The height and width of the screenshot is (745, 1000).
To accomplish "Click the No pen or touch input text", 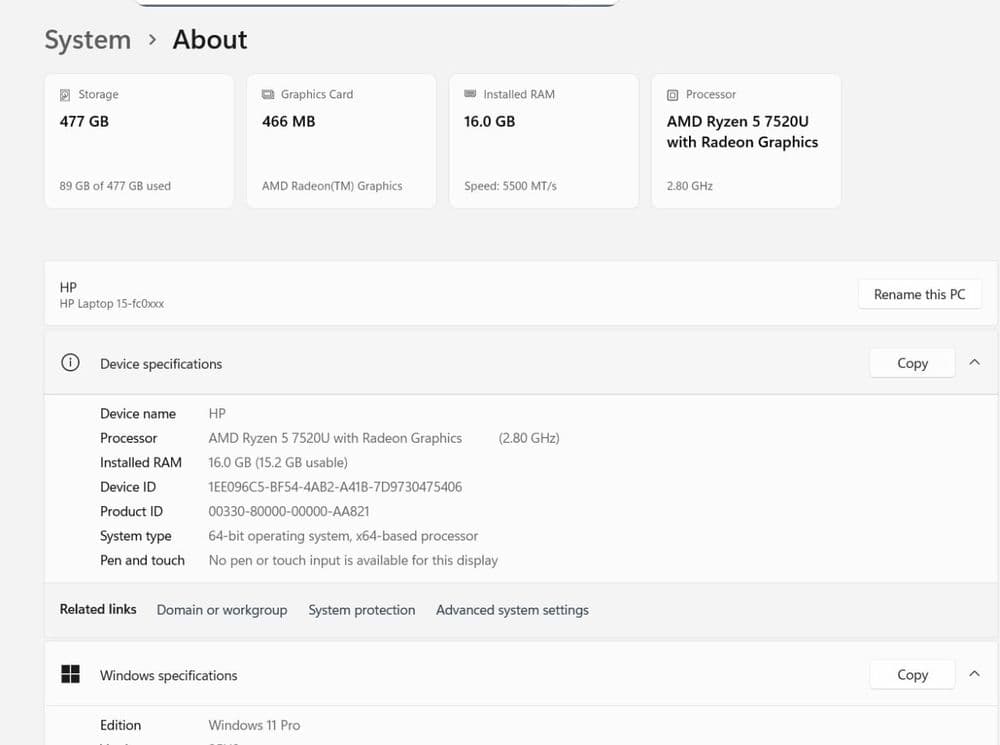I will pos(353,561).
